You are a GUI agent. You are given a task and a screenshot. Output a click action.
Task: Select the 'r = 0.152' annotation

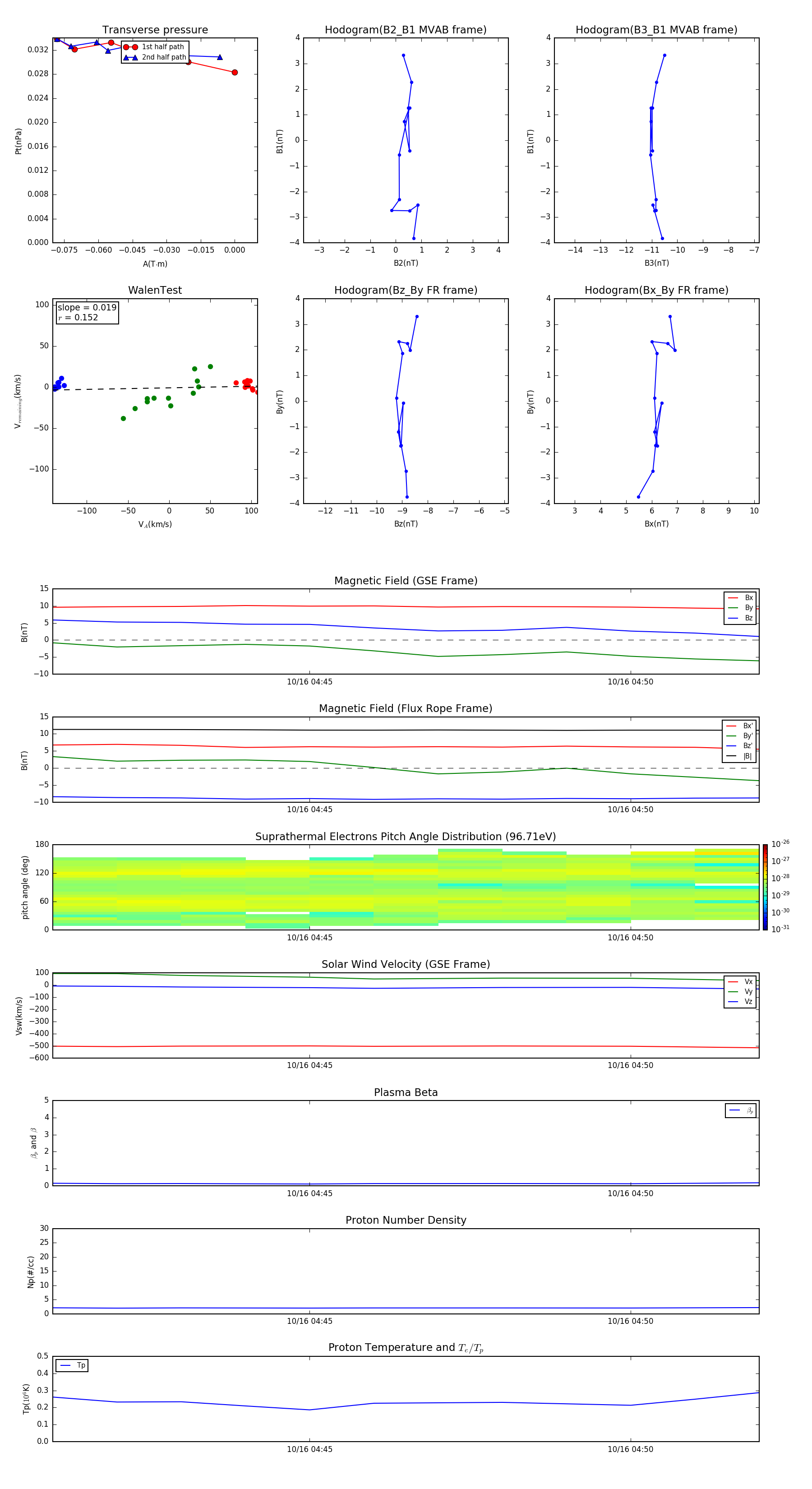[x=78, y=317]
